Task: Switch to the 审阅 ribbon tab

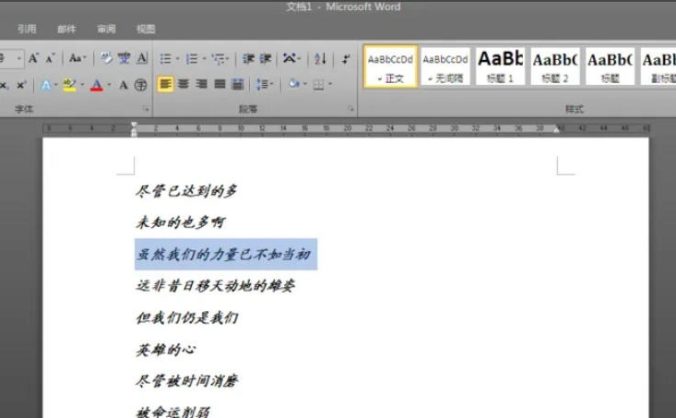Action: 106,29
